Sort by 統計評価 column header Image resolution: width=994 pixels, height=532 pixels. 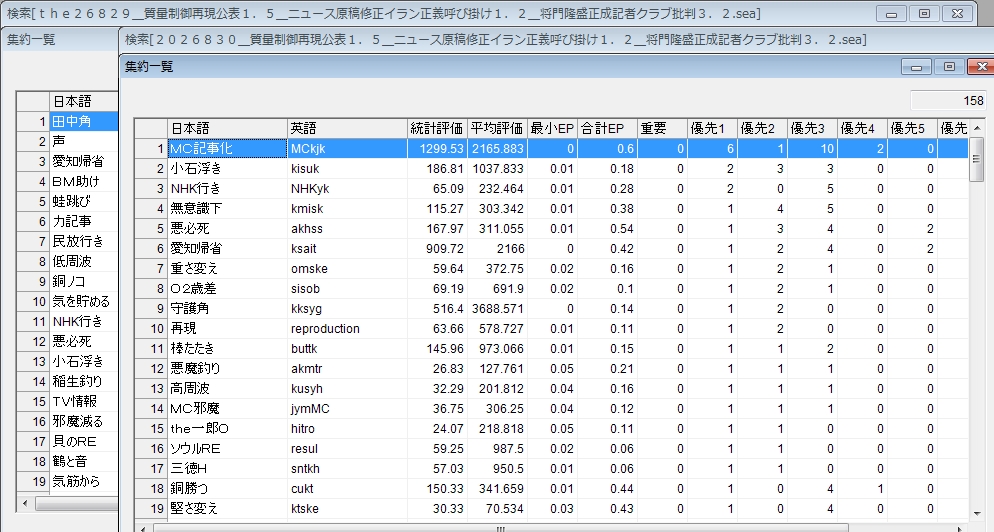[x=437, y=128]
